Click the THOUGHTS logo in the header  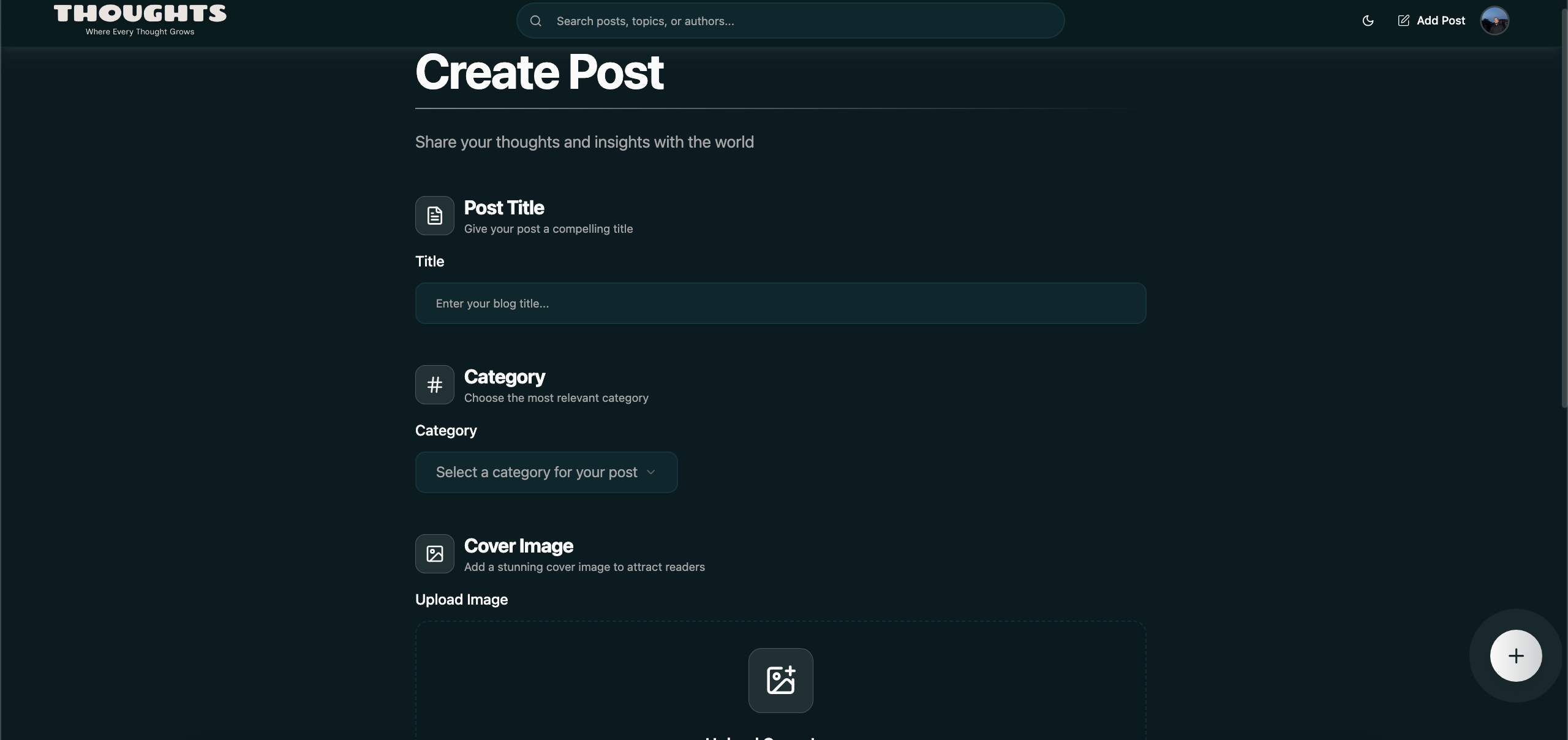(x=140, y=13)
